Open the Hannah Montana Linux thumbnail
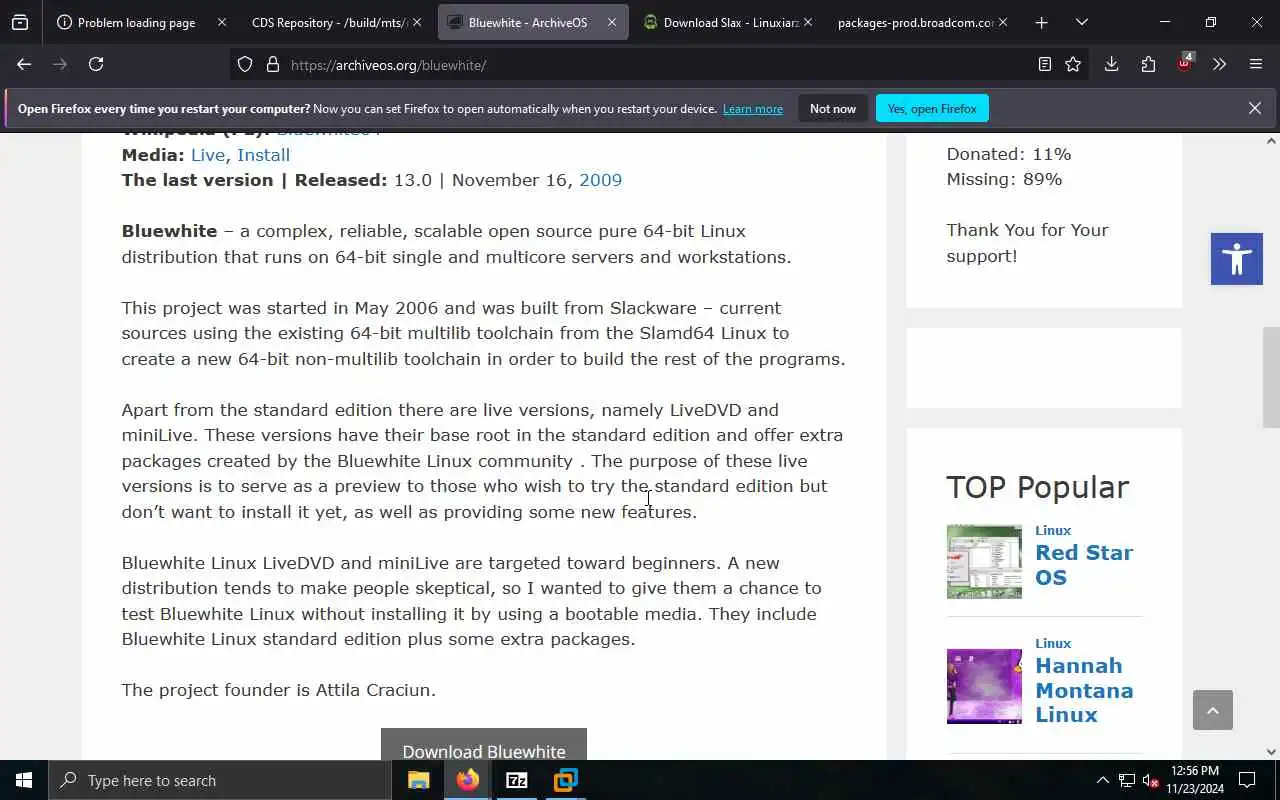The image size is (1280, 800). click(984, 686)
